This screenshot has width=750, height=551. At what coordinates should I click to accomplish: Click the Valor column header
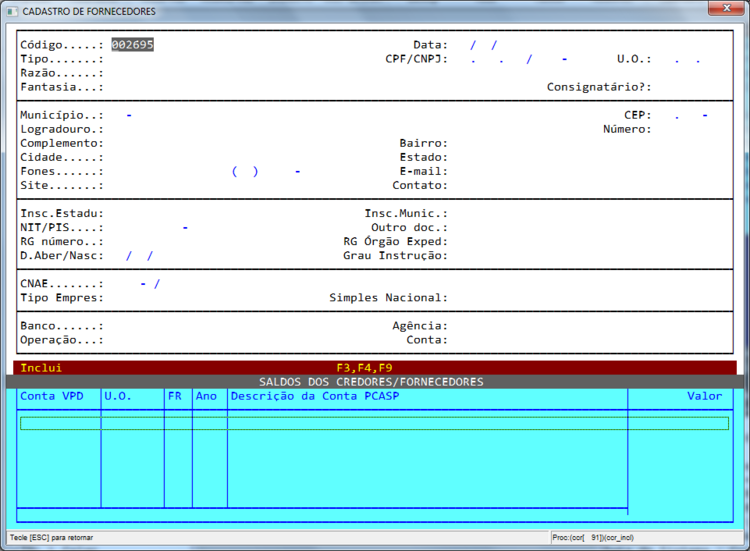[704, 396]
